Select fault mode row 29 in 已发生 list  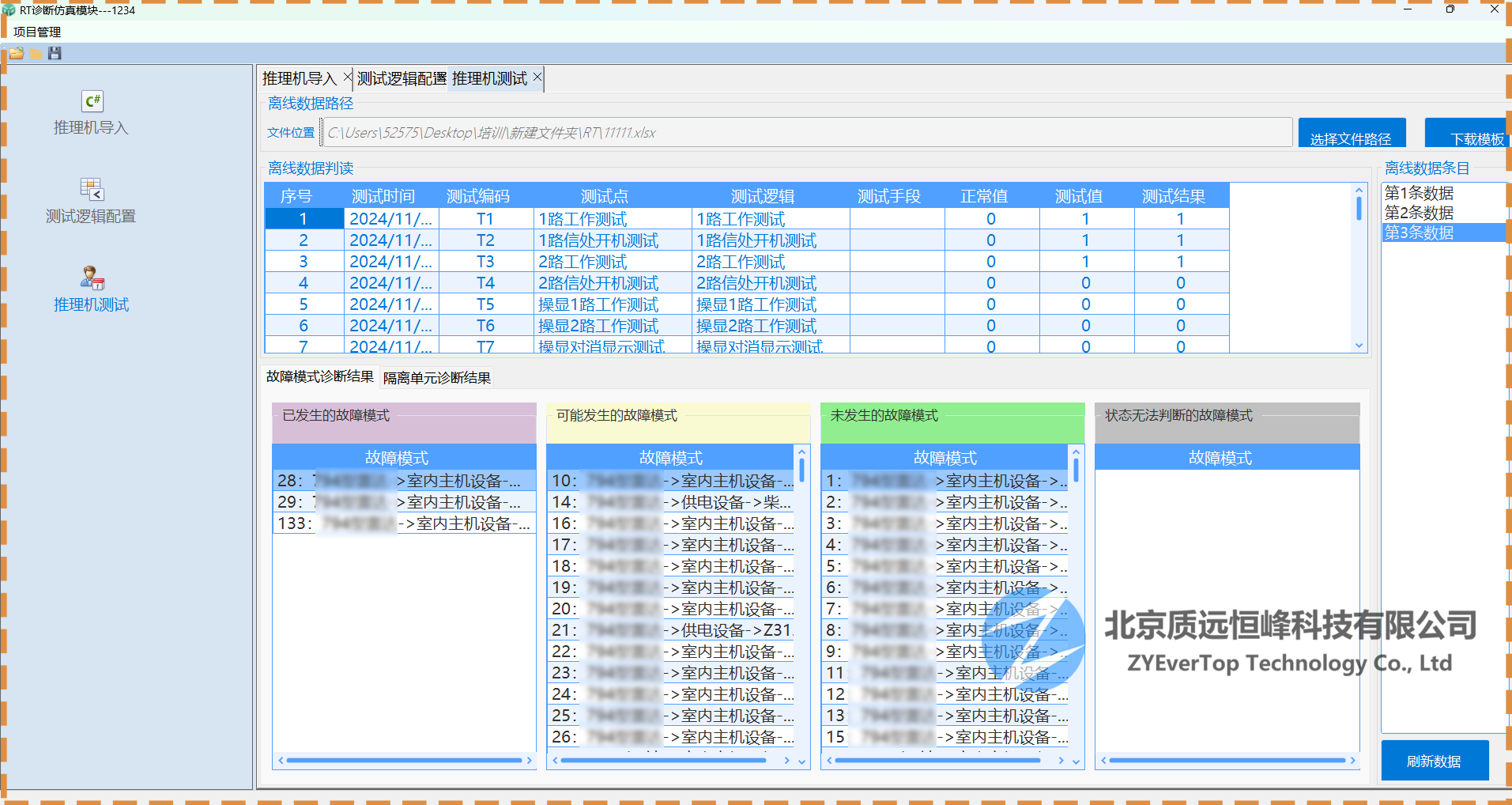[404, 502]
